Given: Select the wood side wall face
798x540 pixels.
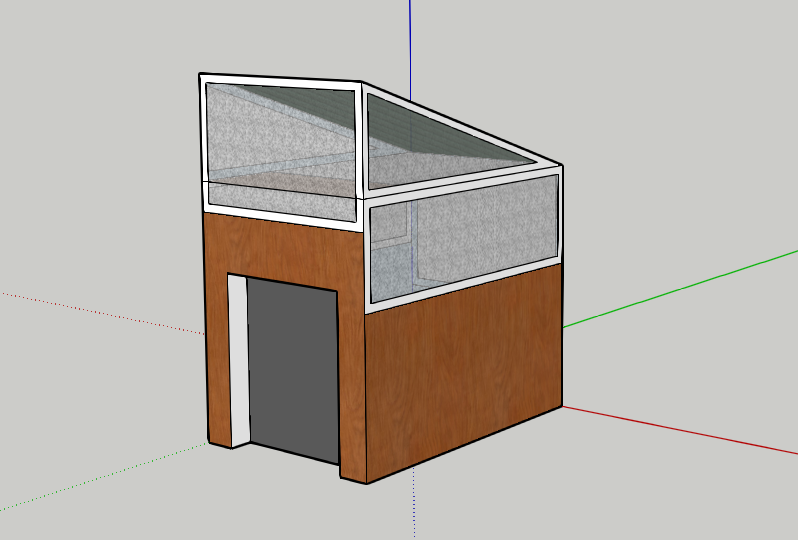Looking at the screenshot, I should point(463,372).
